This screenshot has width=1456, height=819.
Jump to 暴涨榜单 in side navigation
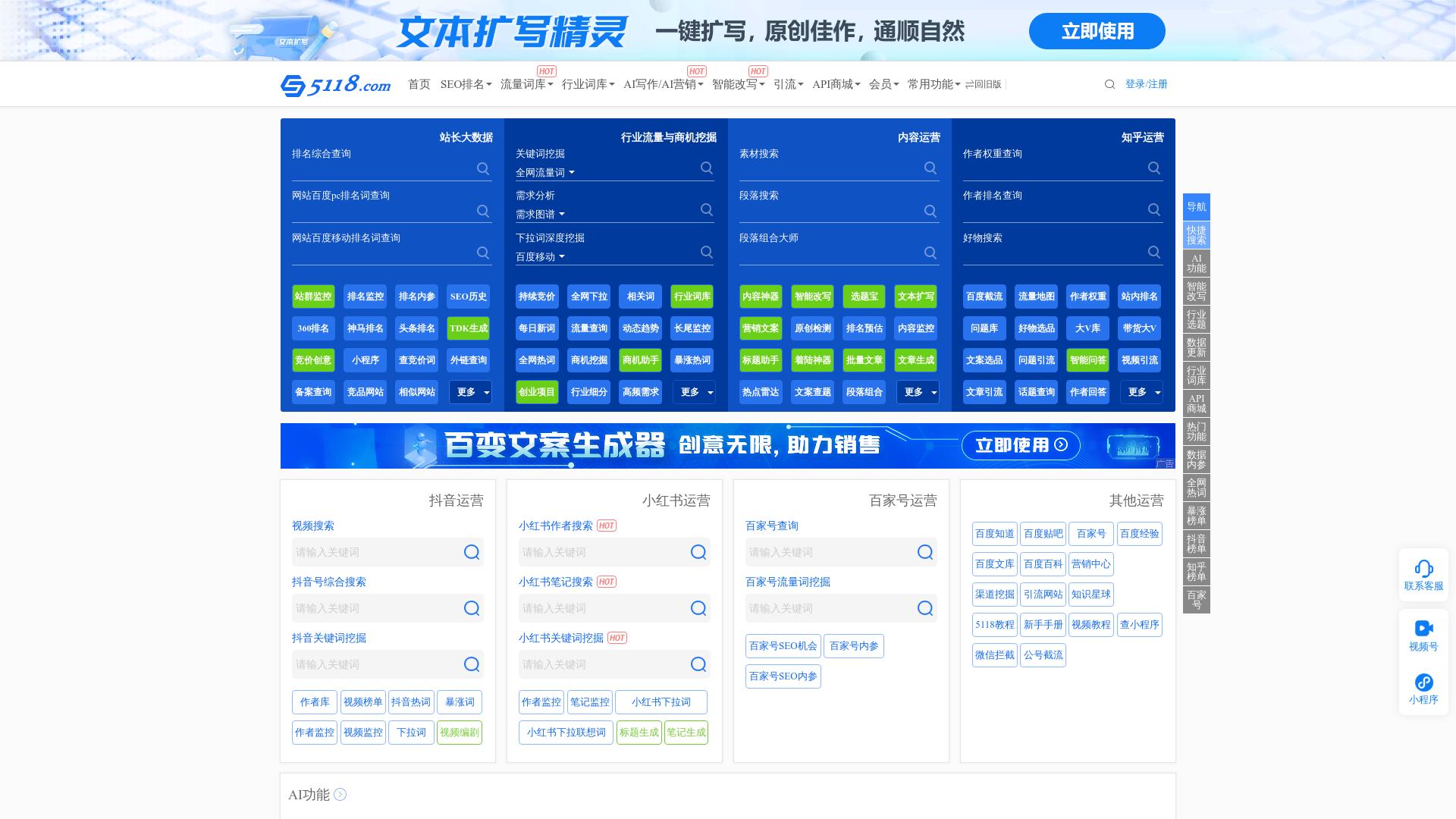coord(1197,516)
